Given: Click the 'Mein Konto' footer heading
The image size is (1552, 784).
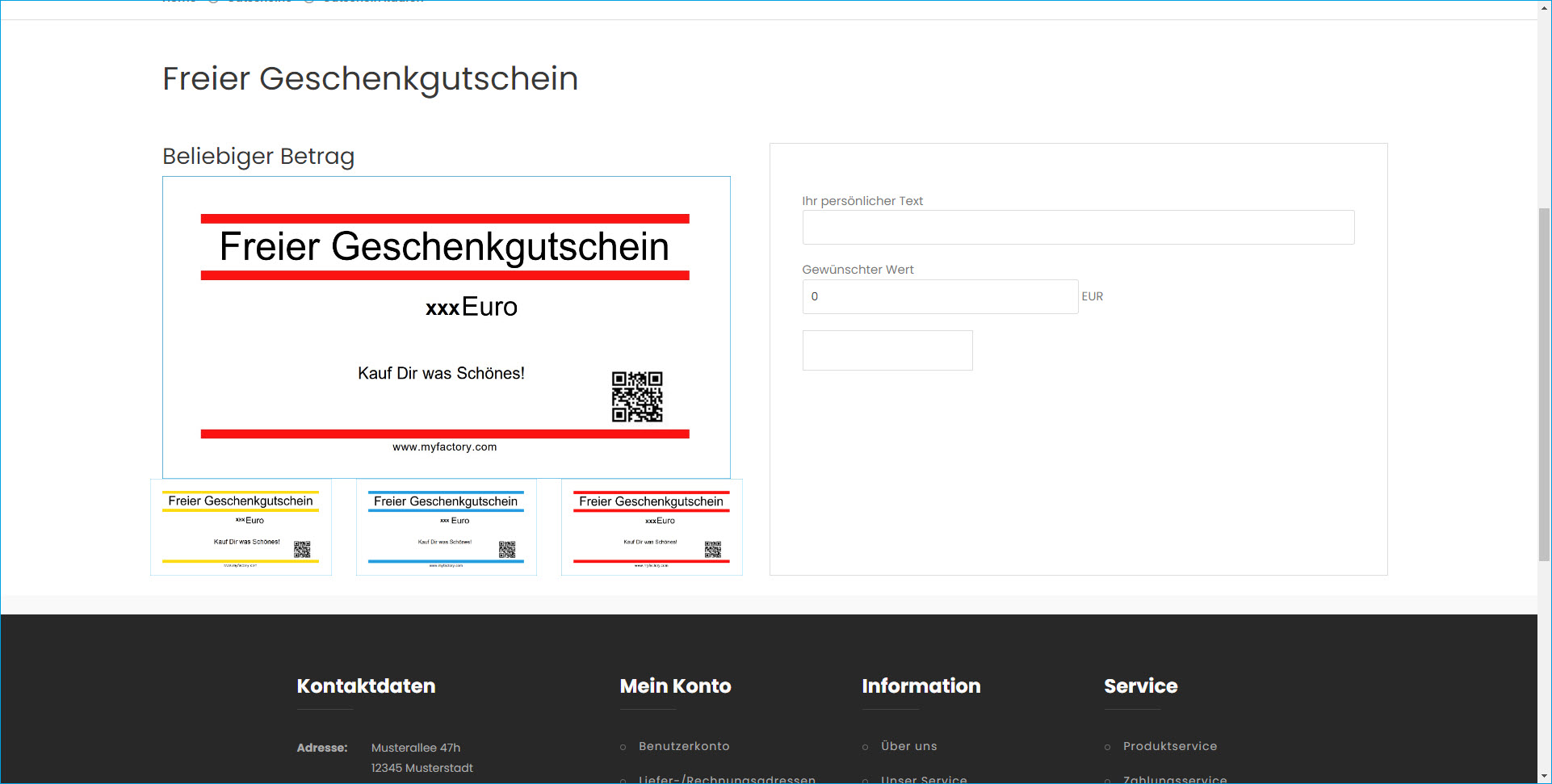Looking at the screenshot, I should pos(675,686).
